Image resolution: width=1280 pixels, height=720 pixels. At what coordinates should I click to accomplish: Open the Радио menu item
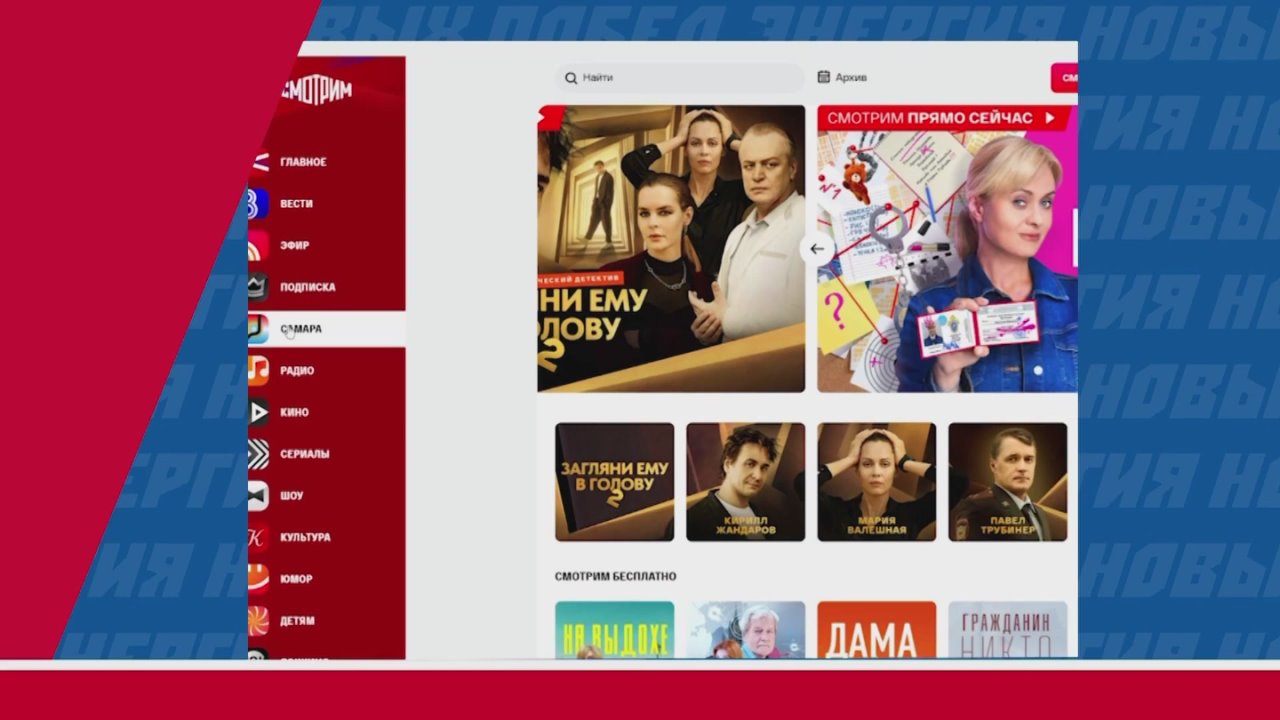(x=297, y=371)
